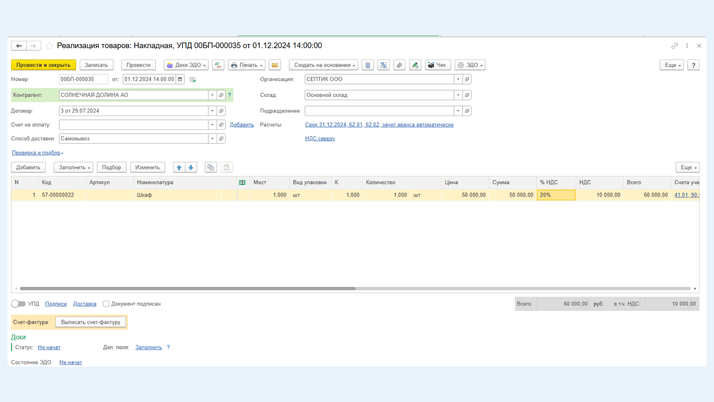Click the Провести и закрыть button
Screen dimensions: 714x402
pyautogui.click(x=44, y=65)
